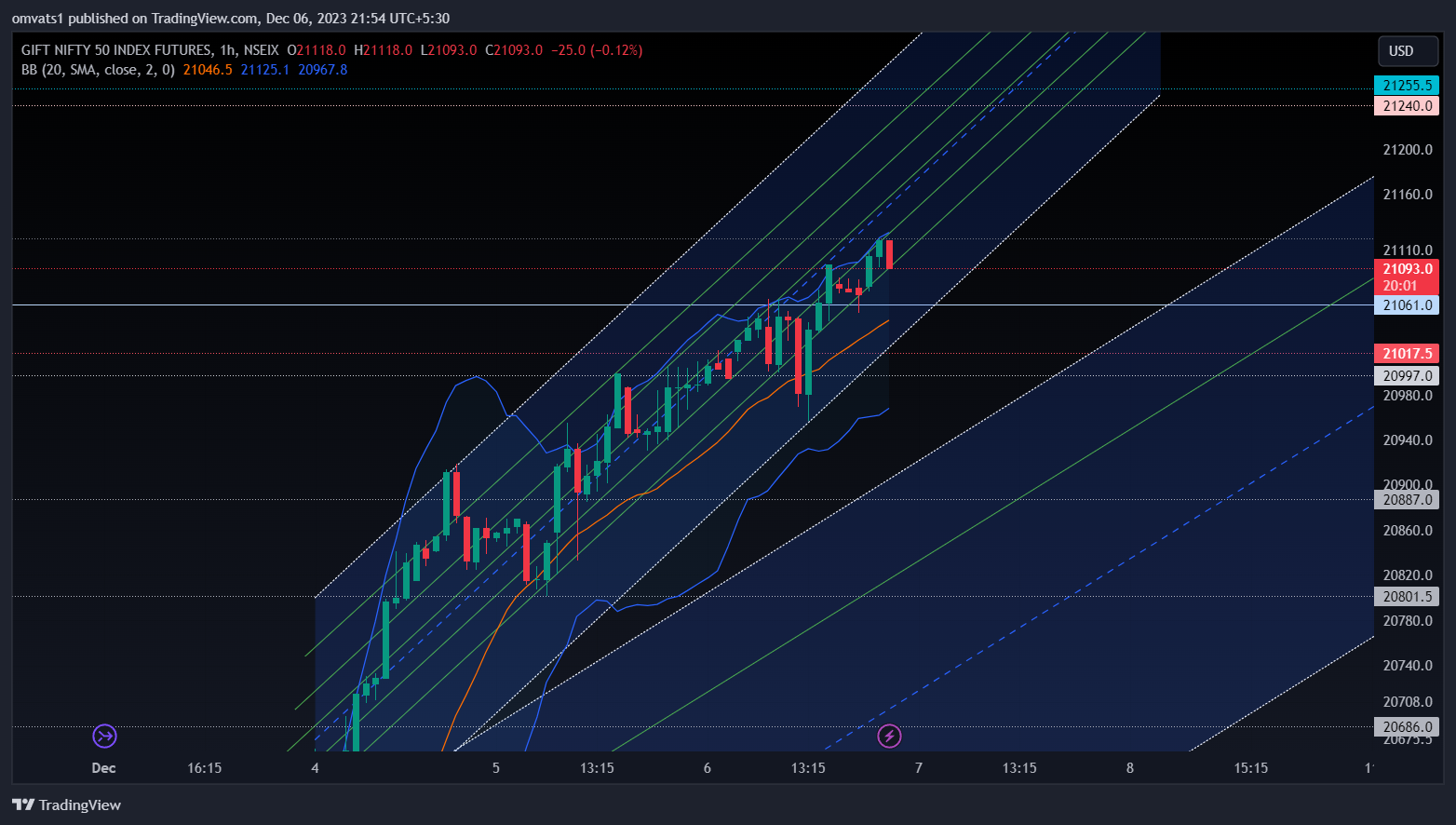Viewport: 1456px width, 825px height.
Task: Click the 20708.0 price scale label
Action: tap(1408, 702)
